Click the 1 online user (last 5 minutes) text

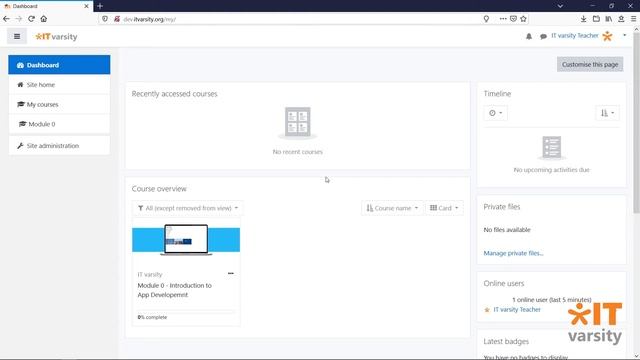tap(552, 300)
